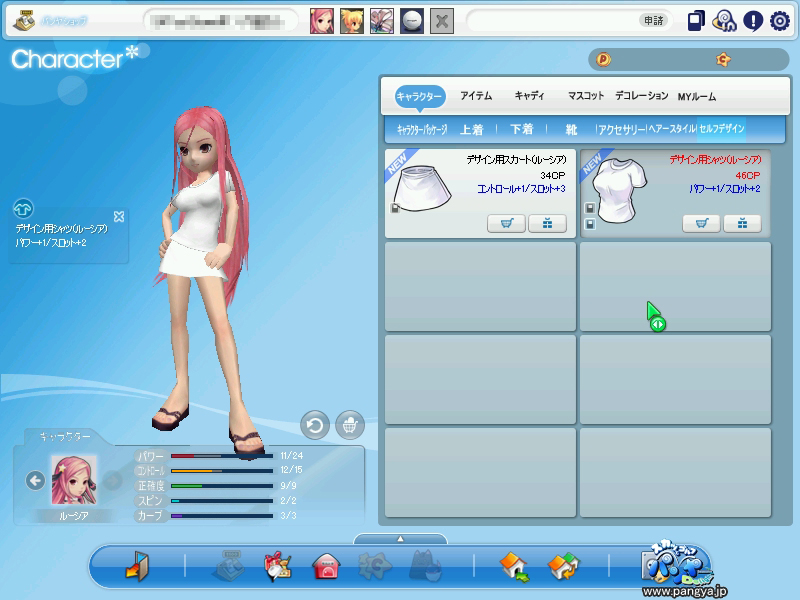Switch to the MYルーム tab
This screenshot has height=600, width=800.
point(696,96)
